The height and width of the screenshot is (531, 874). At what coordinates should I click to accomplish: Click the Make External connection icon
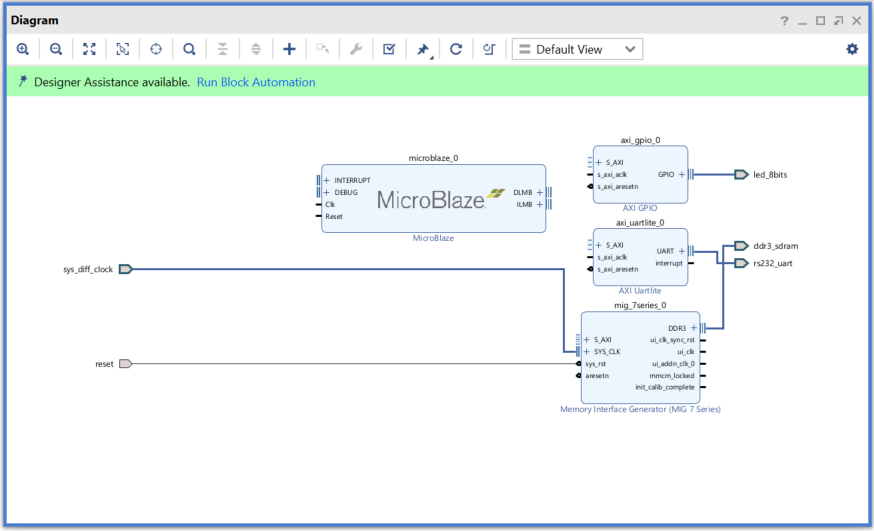[x=323, y=49]
